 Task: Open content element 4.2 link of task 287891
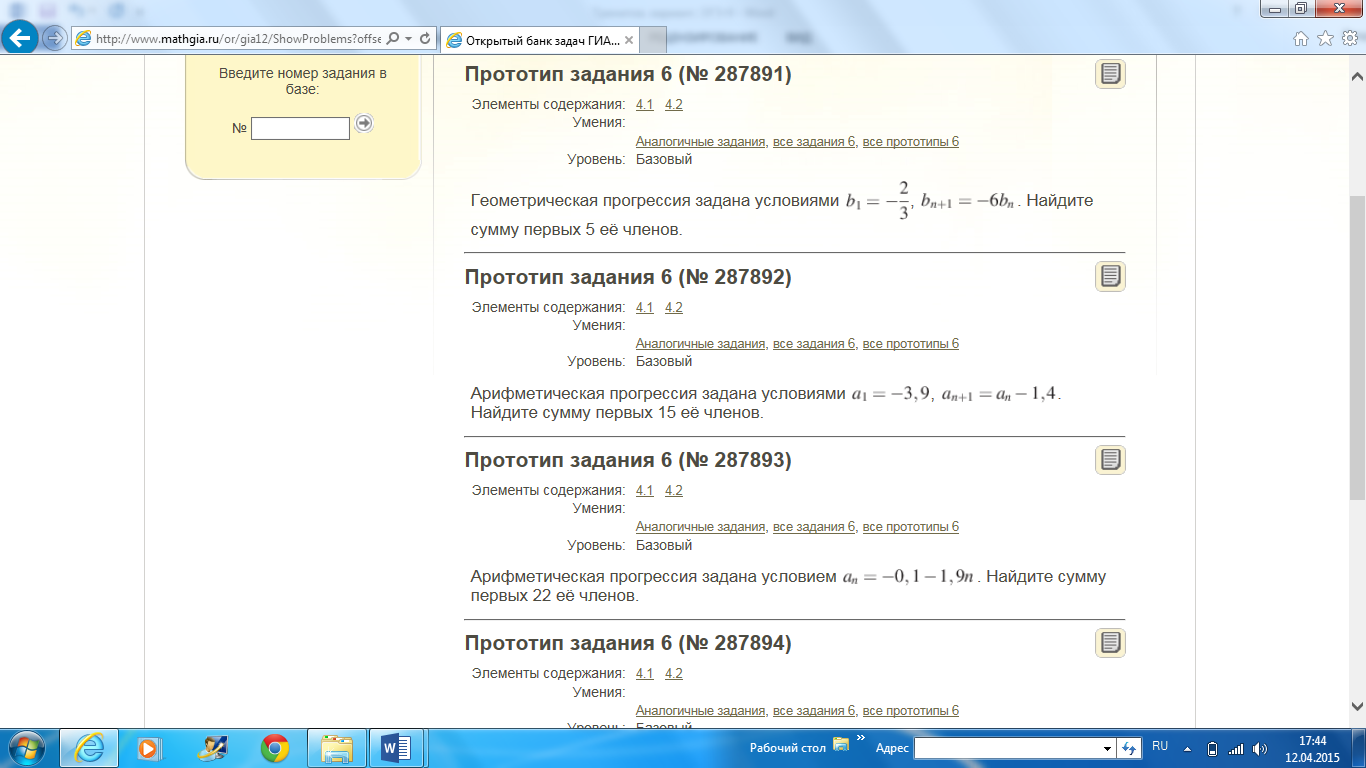click(674, 104)
